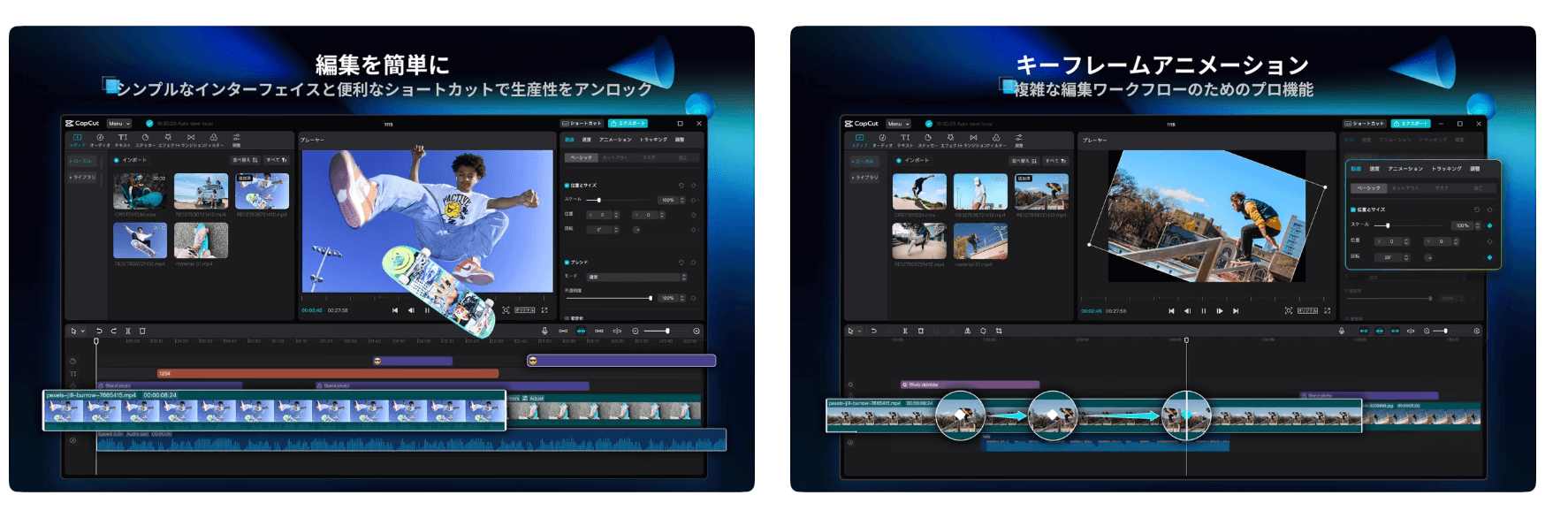1568x518 pixels.
Task: Click the focus frame icon in the キーフレームアニメーション player
Action: click(1289, 311)
